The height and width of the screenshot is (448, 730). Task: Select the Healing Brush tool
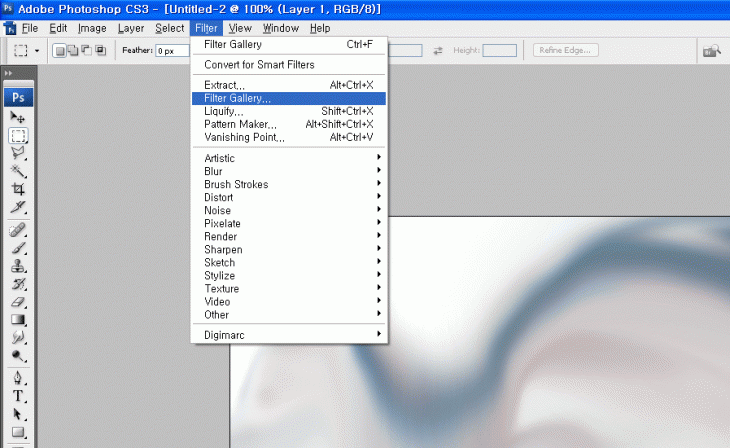(18, 230)
